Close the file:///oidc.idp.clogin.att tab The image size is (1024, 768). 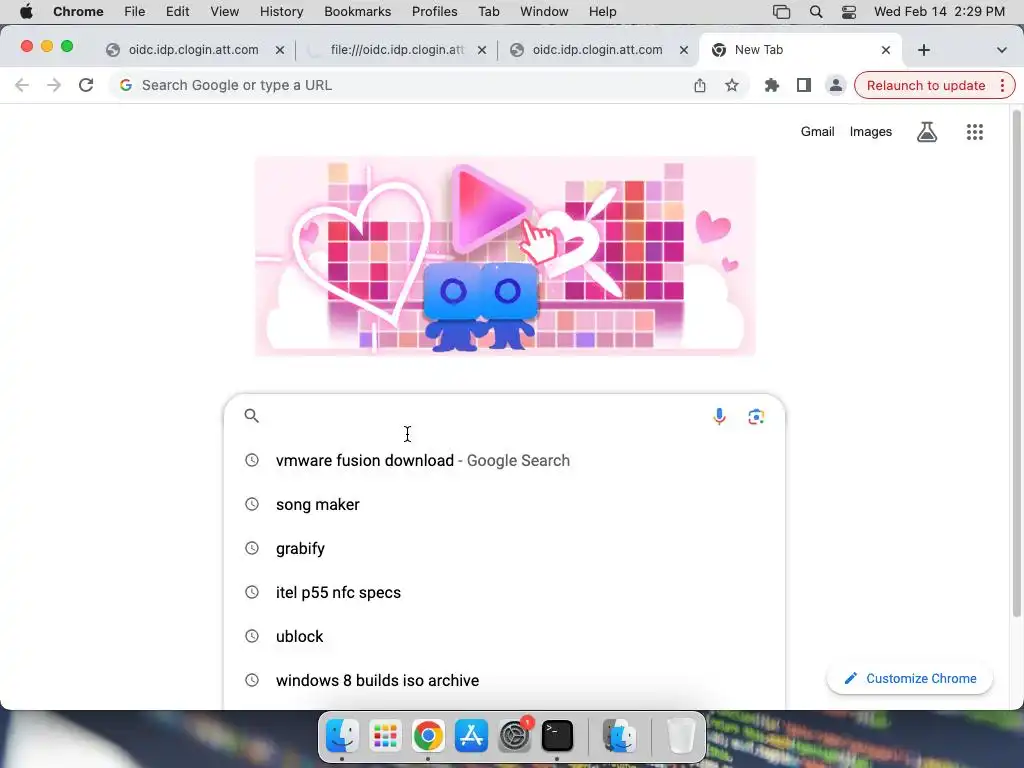(481, 50)
